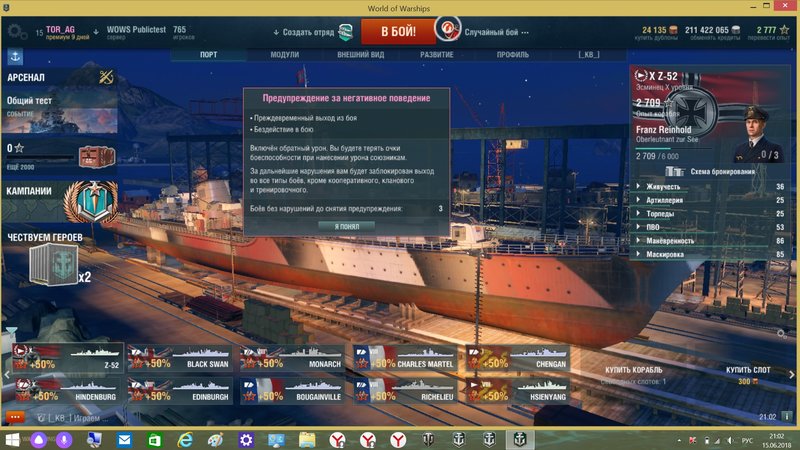The height and width of the screenshot is (450, 800).
Task: Expand the Манёвренность parameters
Action: [710, 241]
